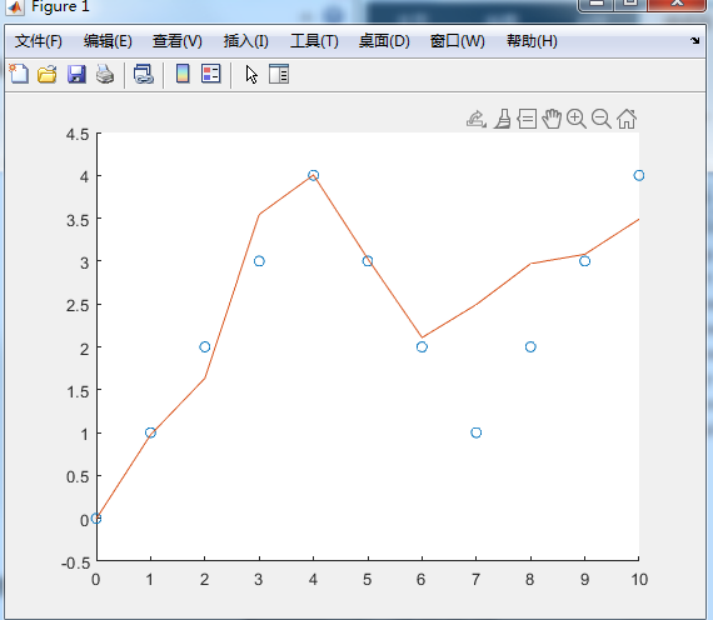
Task: Insert a legend using its toolbar icon
Action: pyautogui.click(x=211, y=74)
